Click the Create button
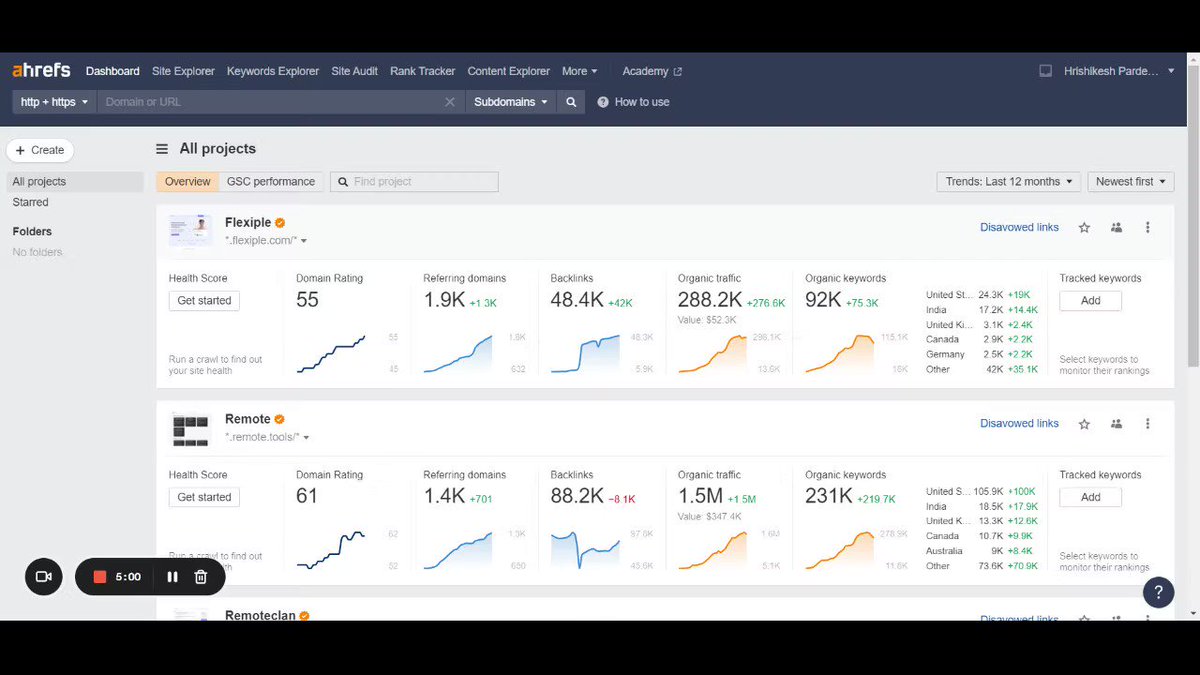 click(40, 150)
